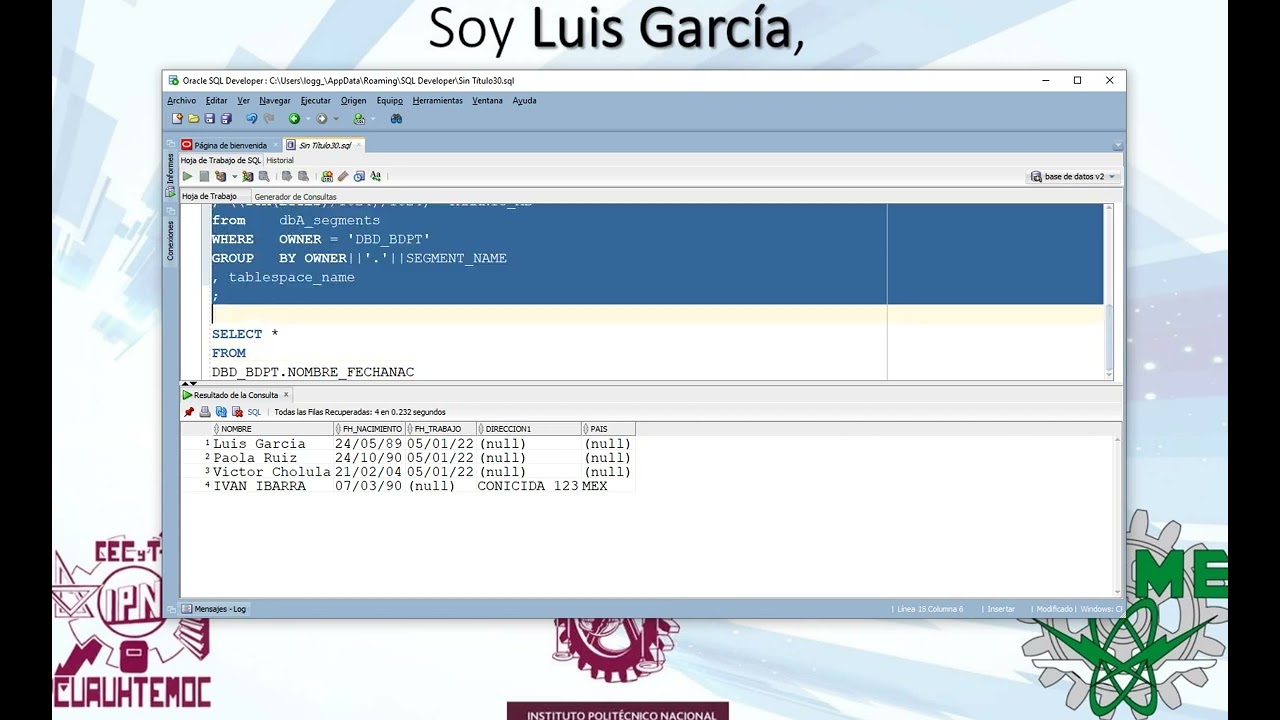Run statement with the green play icon
Viewport: 1280px width, 720px height.
tap(187, 176)
